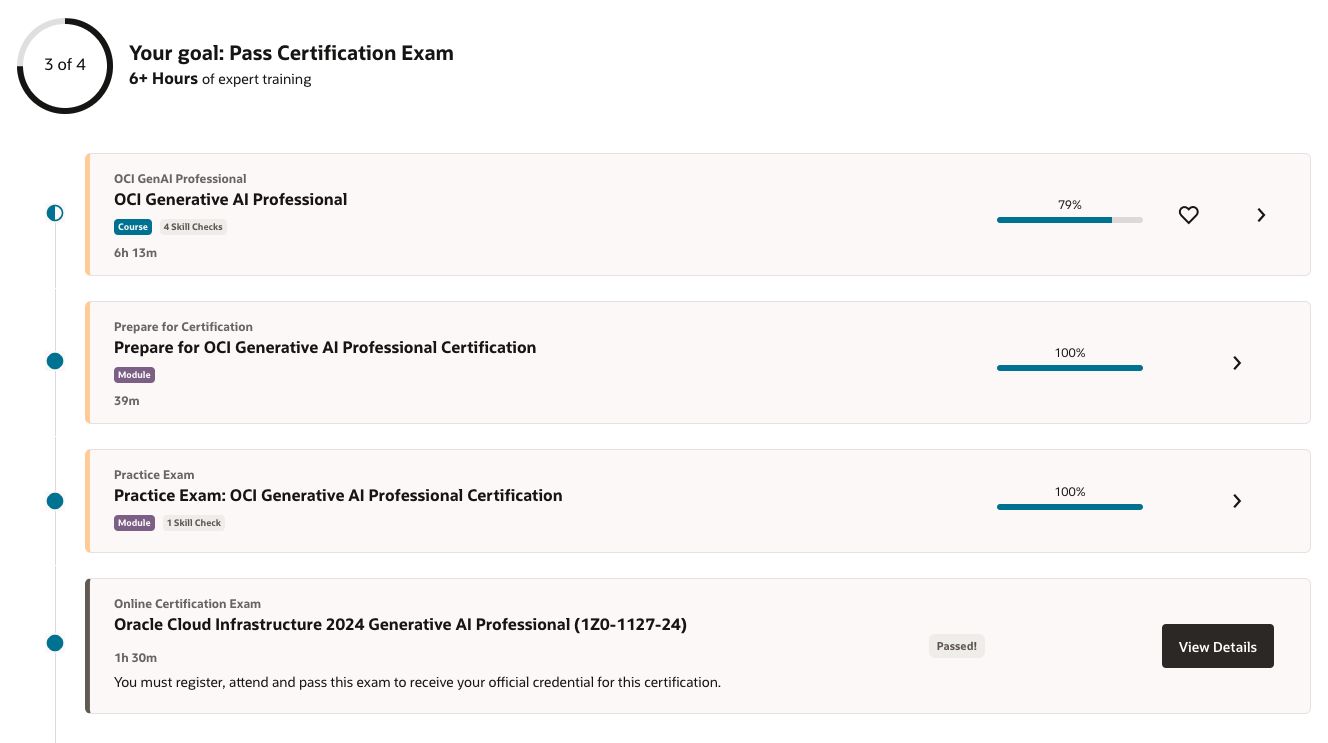Click the '3 of 4' goal progress ring
Screen dimensions: 1328x743
coord(64,64)
